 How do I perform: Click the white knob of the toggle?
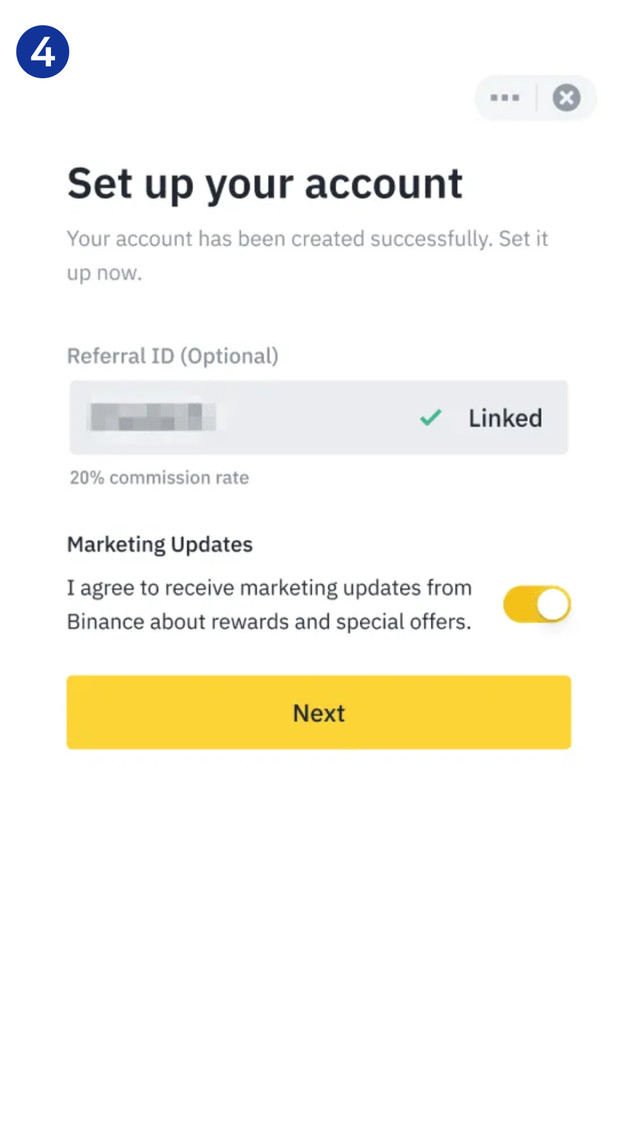click(x=553, y=605)
